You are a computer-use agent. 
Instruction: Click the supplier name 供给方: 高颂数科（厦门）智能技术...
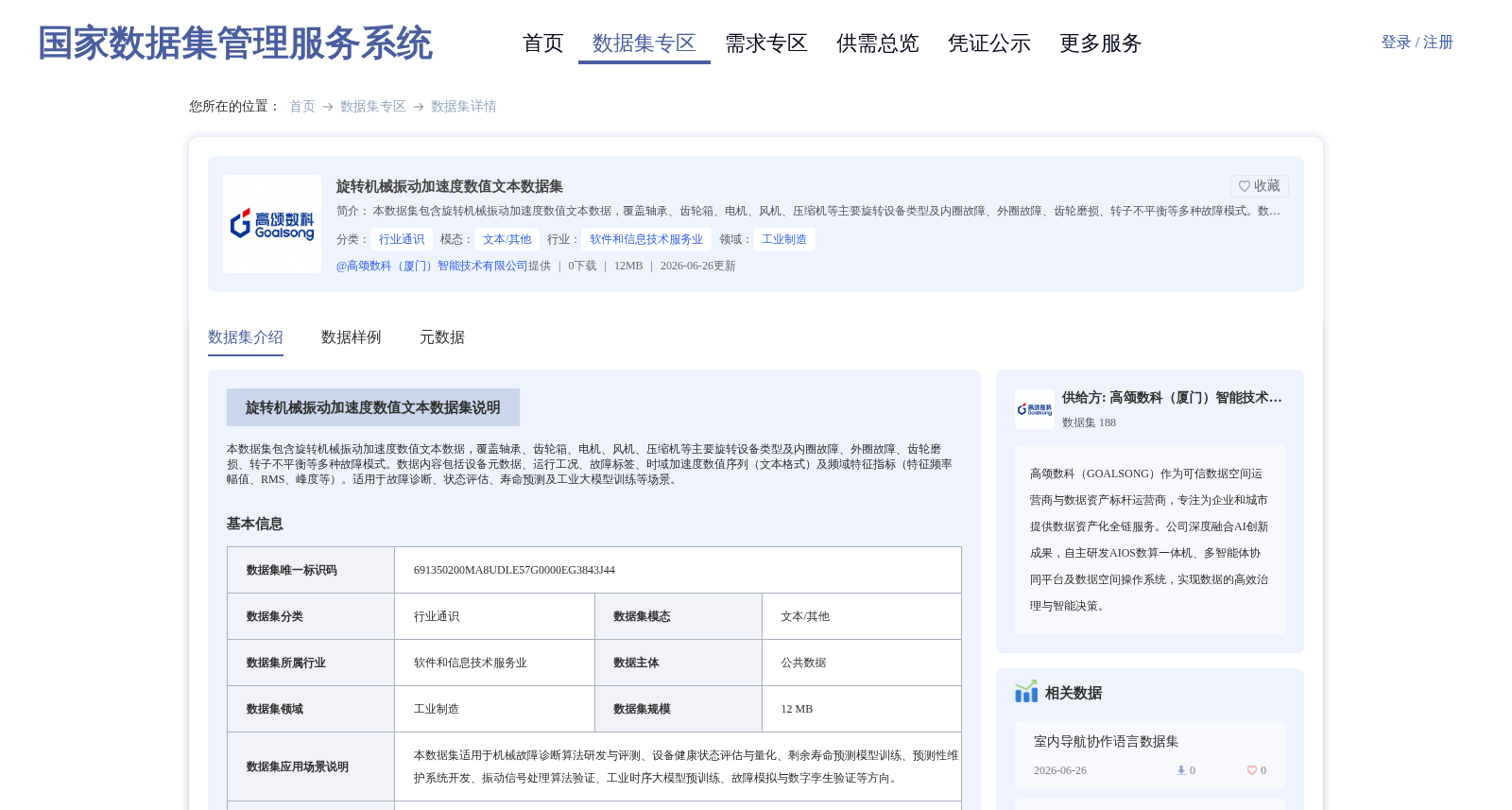click(x=1172, y=398)
